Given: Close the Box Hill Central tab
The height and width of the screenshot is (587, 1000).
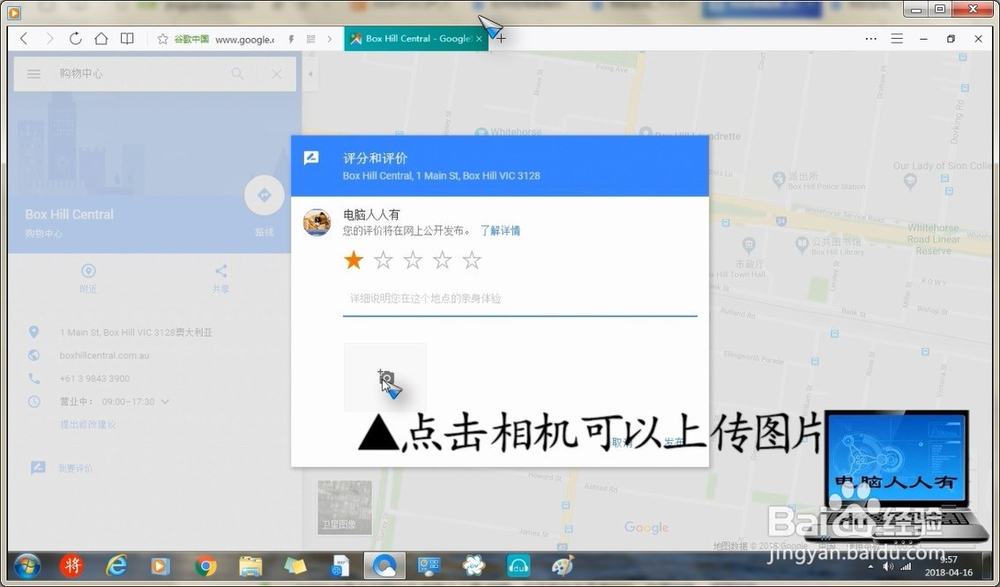Looking at the screenshot, I should point(479,38).
